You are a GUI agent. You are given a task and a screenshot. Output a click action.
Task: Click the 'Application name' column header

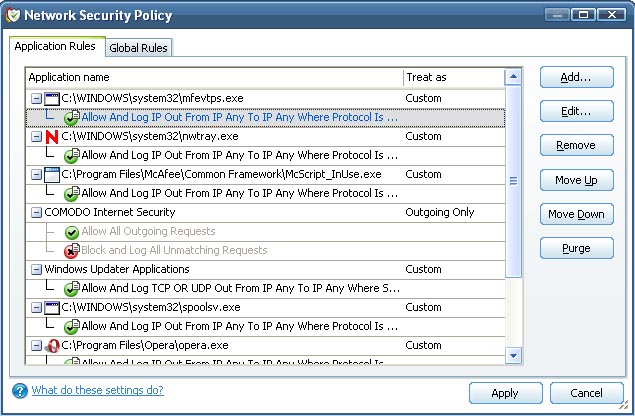coord(215,77)
